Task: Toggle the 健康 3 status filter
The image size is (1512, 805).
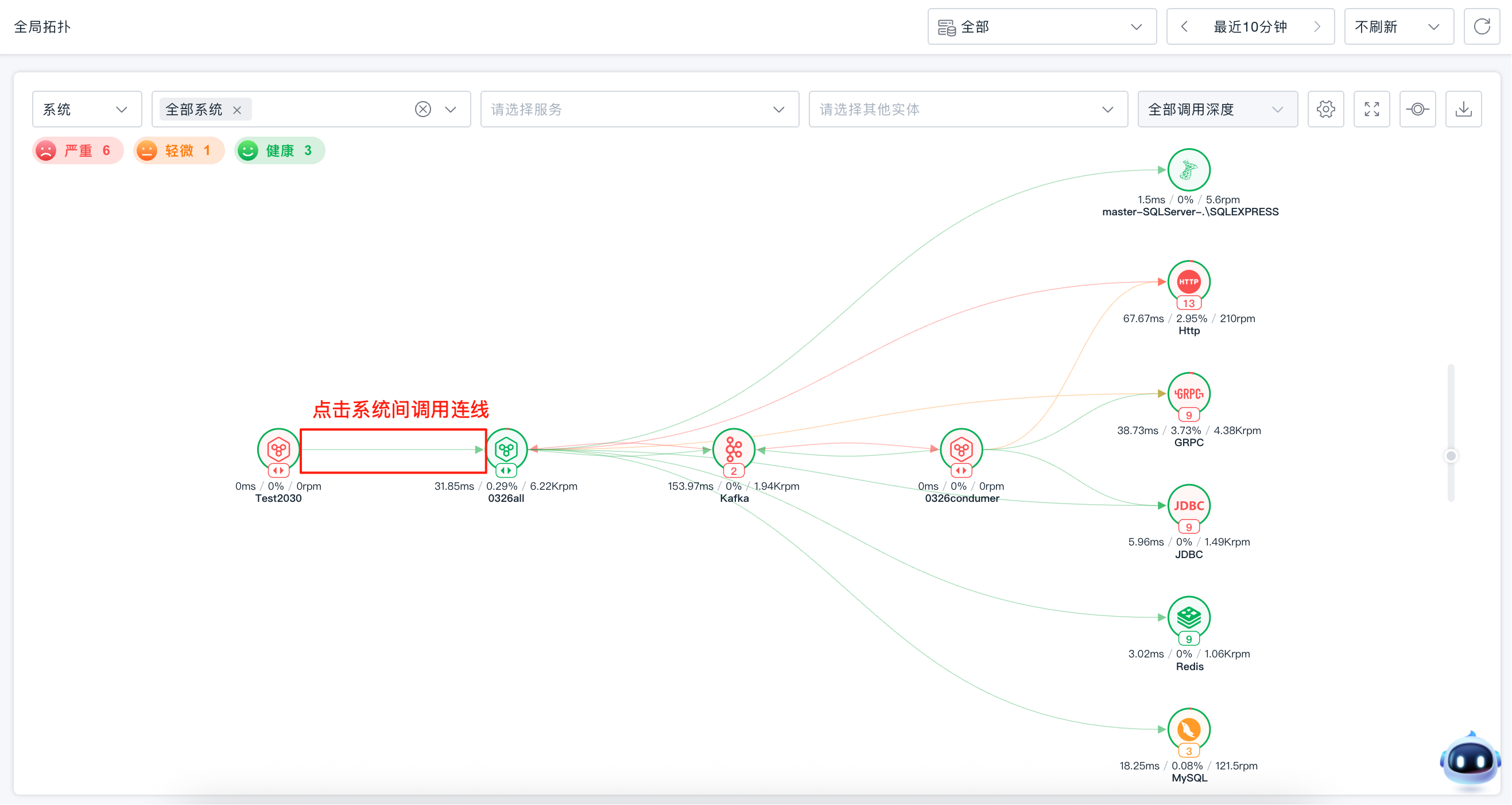Action: click(280, 151)
